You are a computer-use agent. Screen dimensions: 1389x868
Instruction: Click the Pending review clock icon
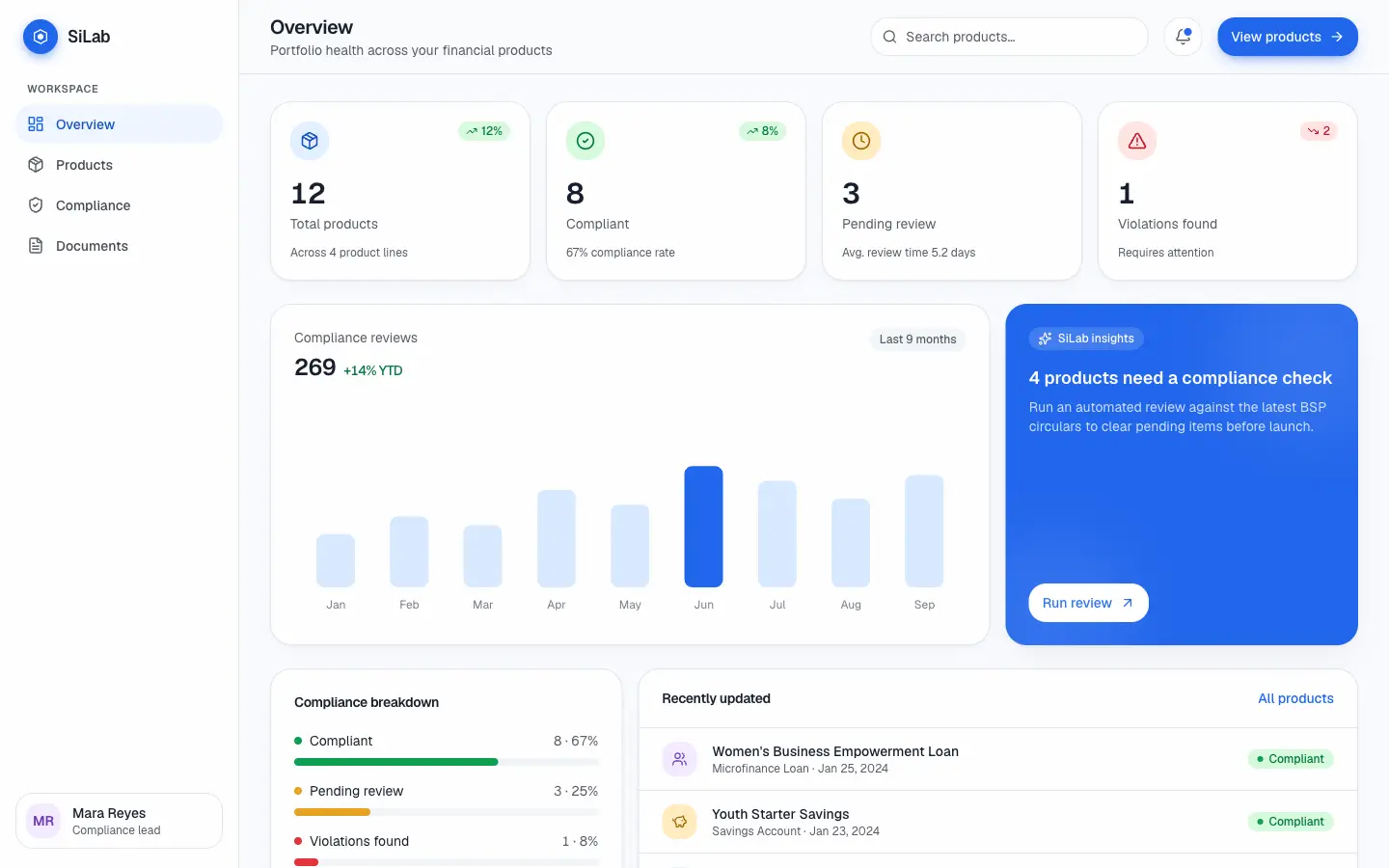(x=861, y=141)
